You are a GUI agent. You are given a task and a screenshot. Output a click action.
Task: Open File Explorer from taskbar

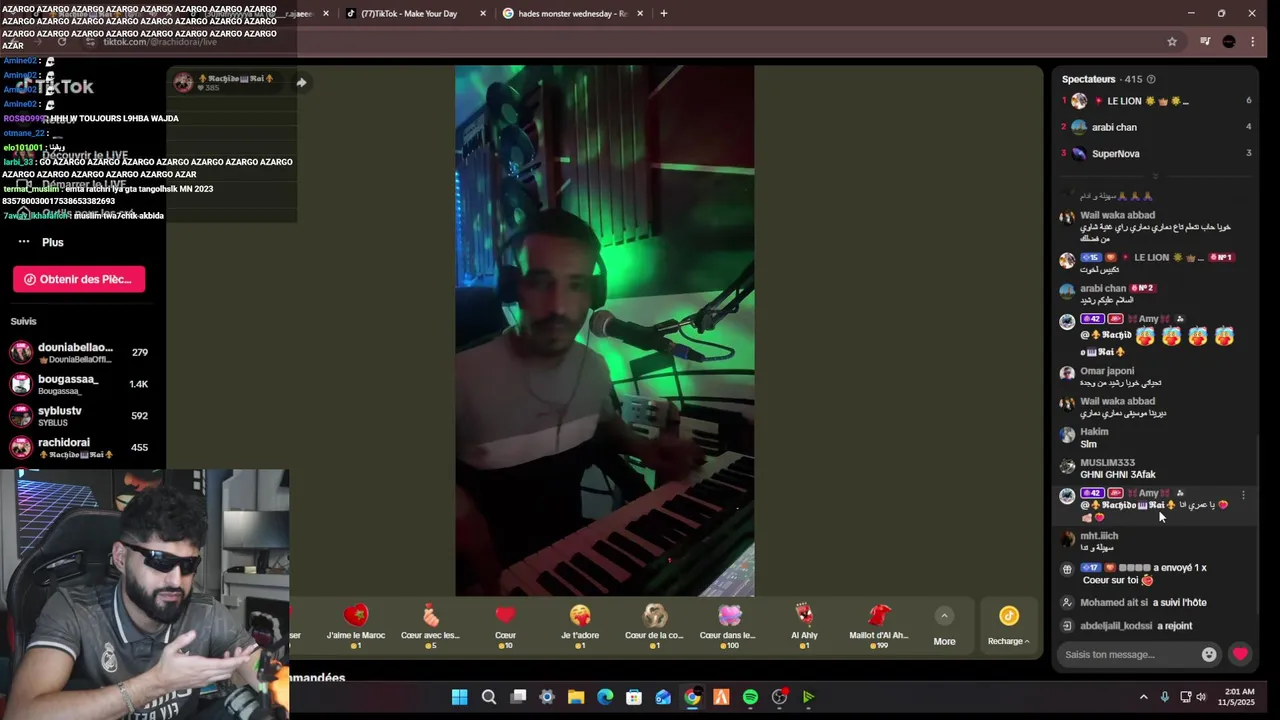tap(576, 697)
